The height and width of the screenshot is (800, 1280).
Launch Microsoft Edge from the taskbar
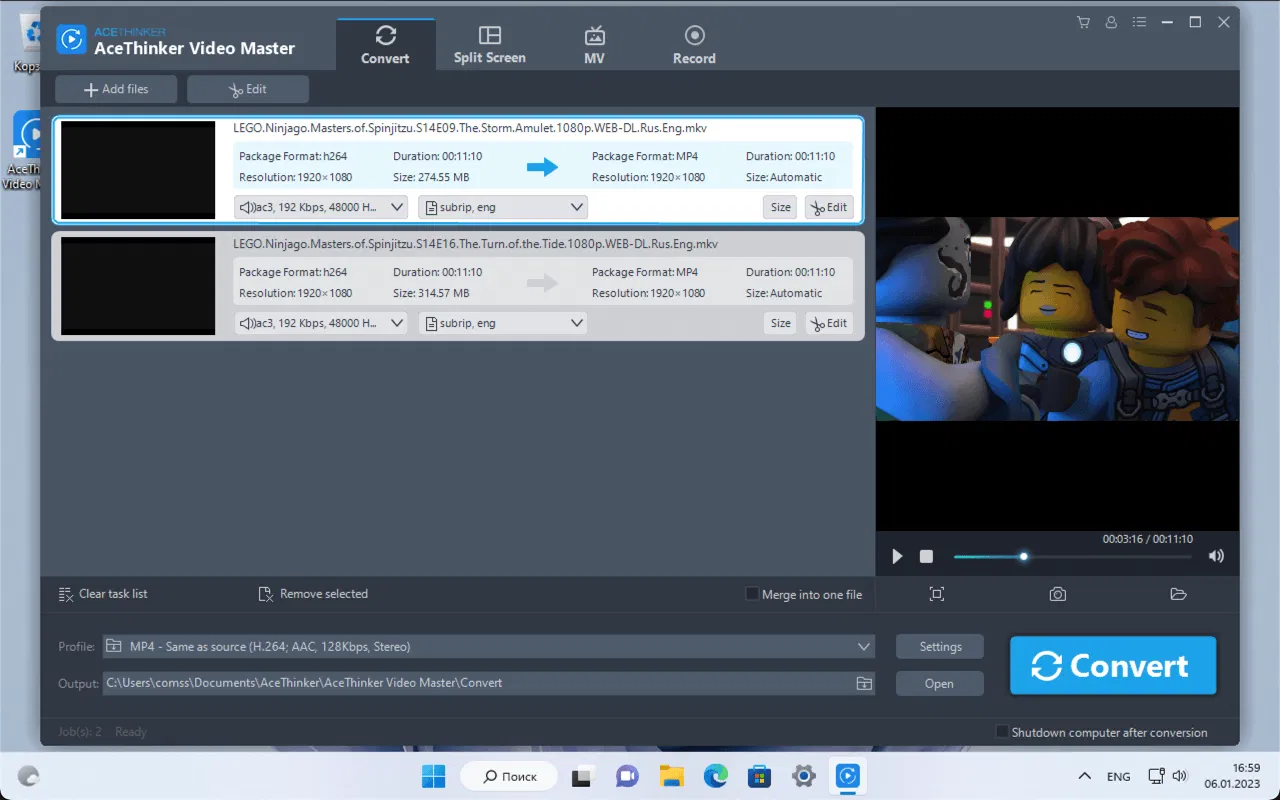[x=715, y=776]
